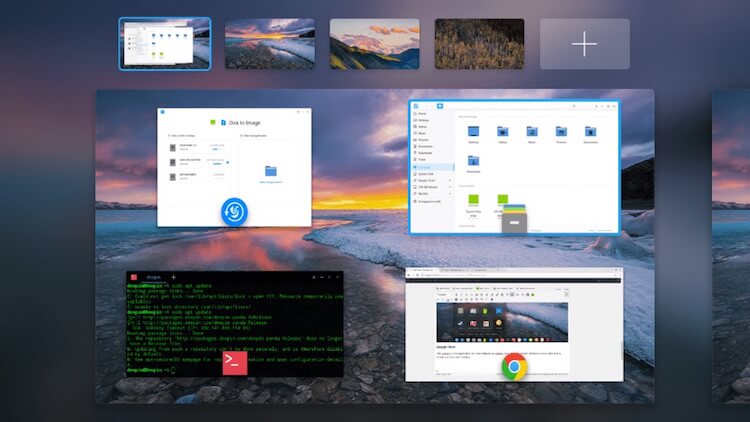This screenshot has width=750, height=422.
Task: Select highlighted Computer entry in file manager sidebar
Action: (x=433, y=167)
